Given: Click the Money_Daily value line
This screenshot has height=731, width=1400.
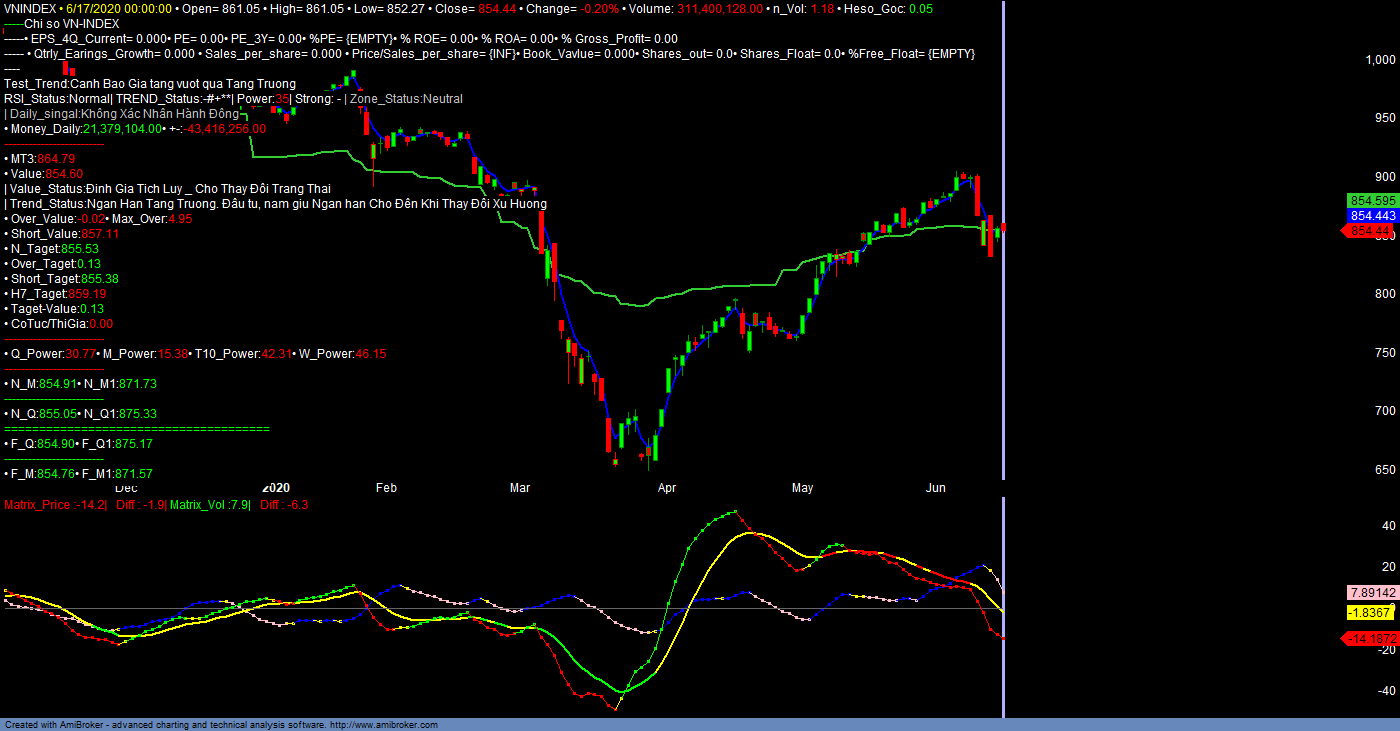Looking at the screenshot, I should (x=135, y=129).
